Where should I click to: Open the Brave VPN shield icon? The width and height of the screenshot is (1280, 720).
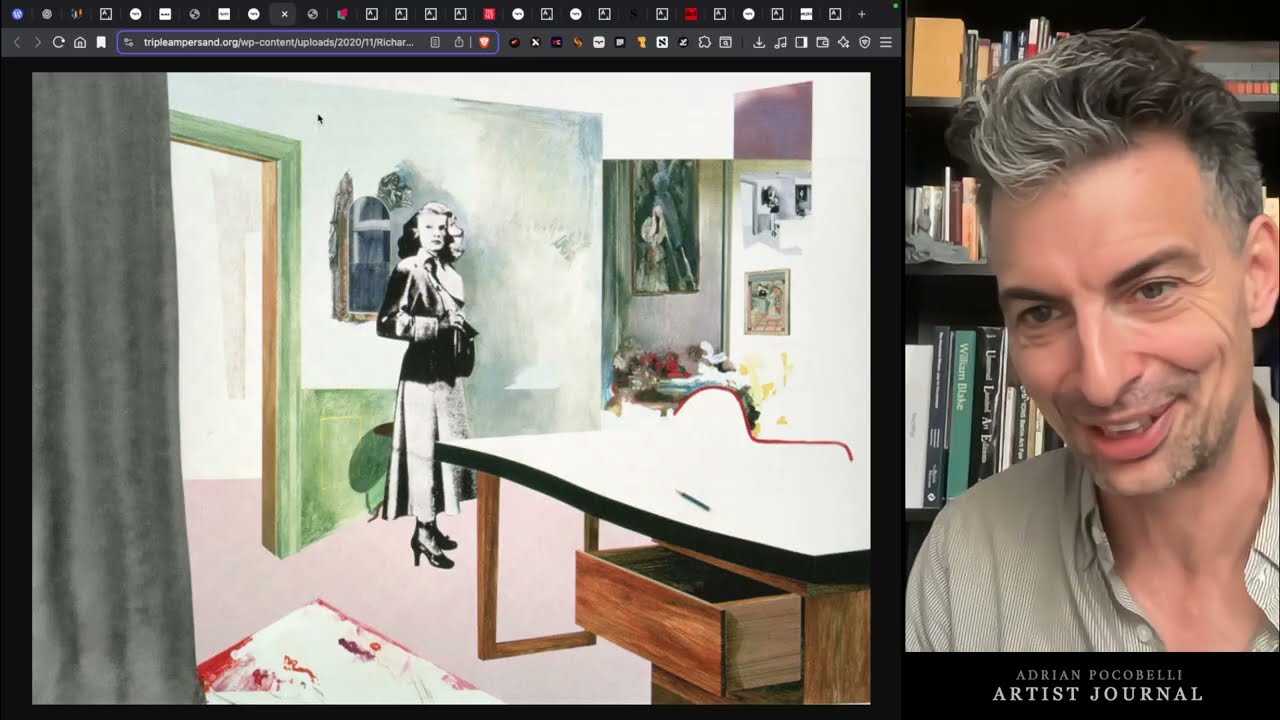tap(865, 42)
